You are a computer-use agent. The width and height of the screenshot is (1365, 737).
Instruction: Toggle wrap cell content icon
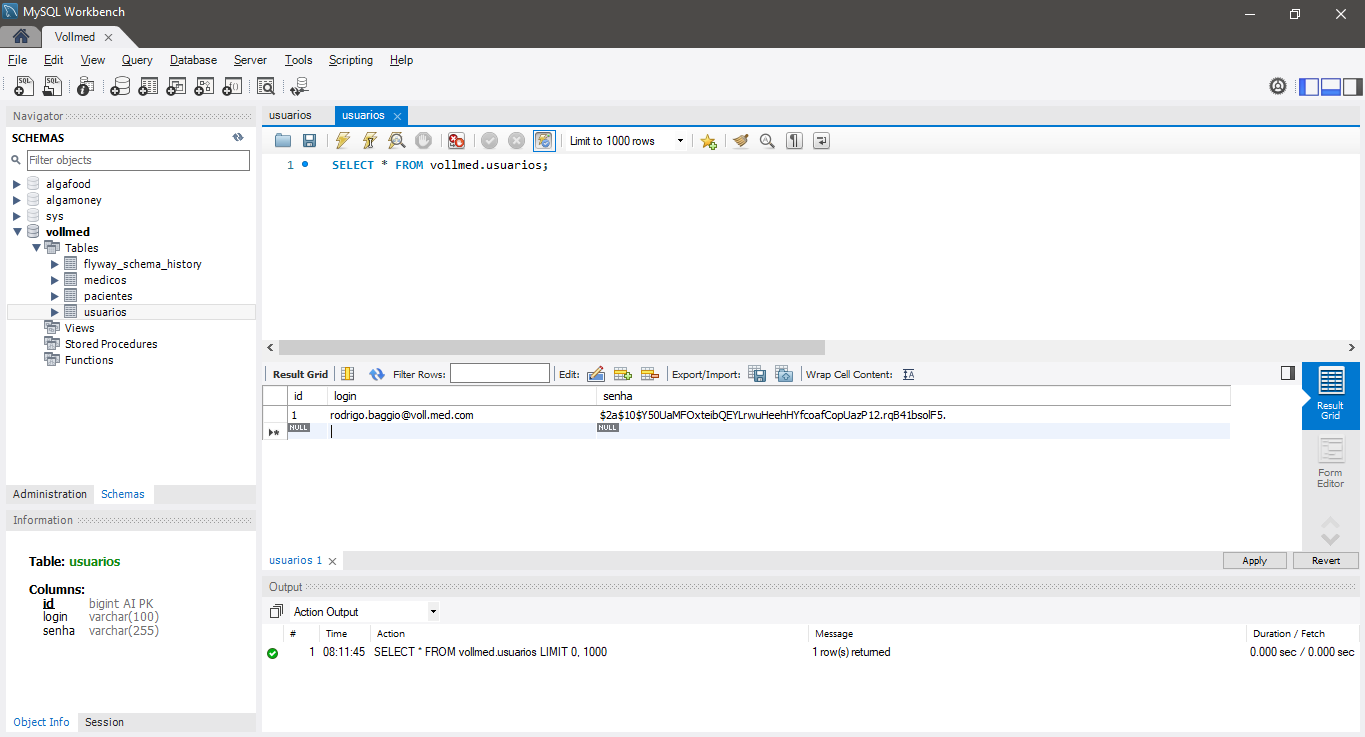909,374
